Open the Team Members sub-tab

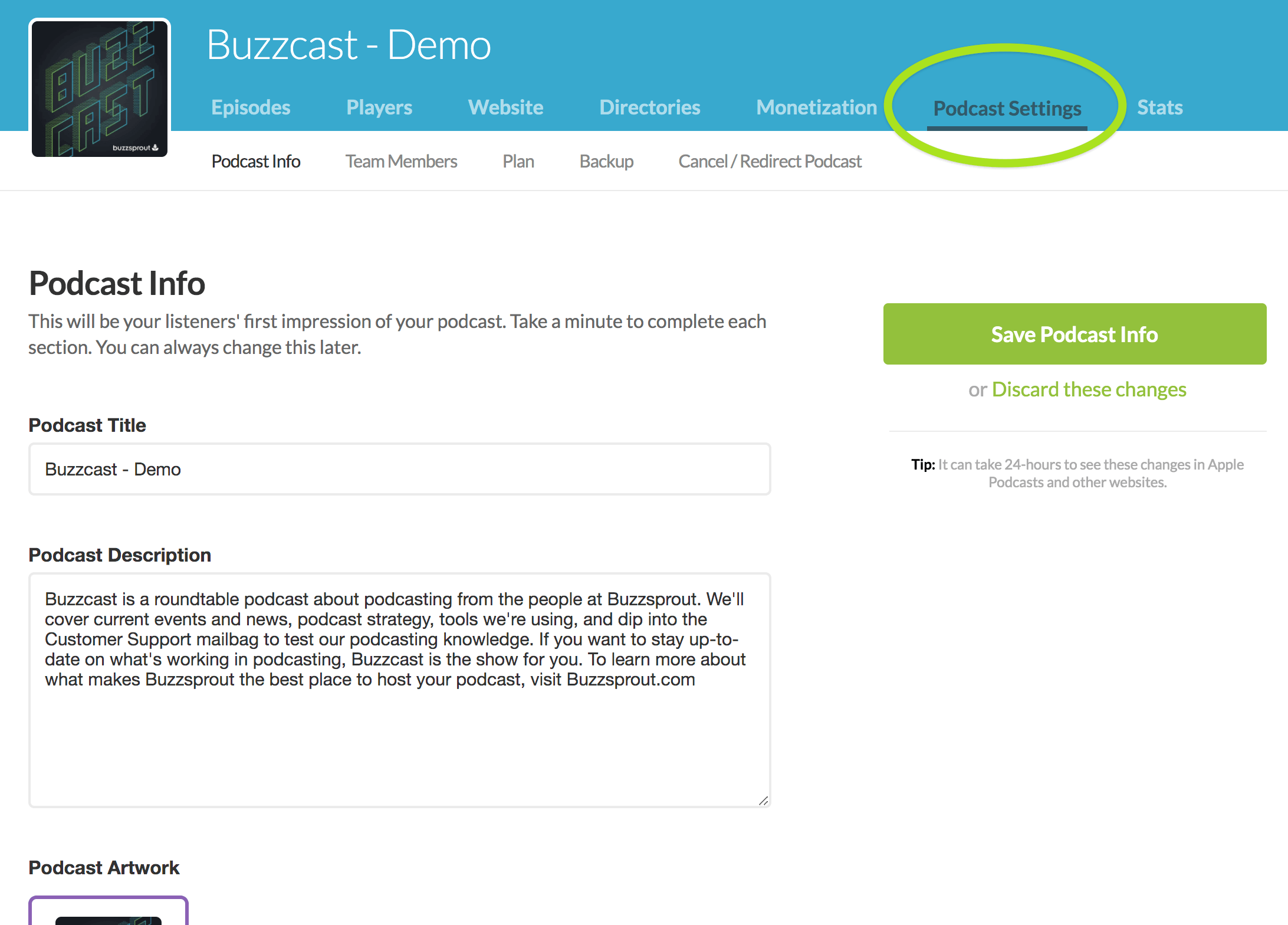[x=401, y=161]
